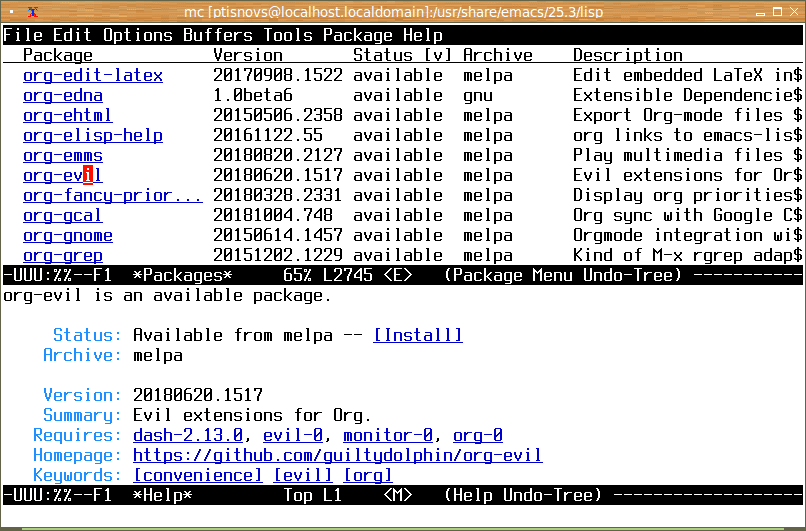The width and height of the screenshot is (806, 531).
Task: Click the org-edna package link
Action: click(x=63, y=95)
